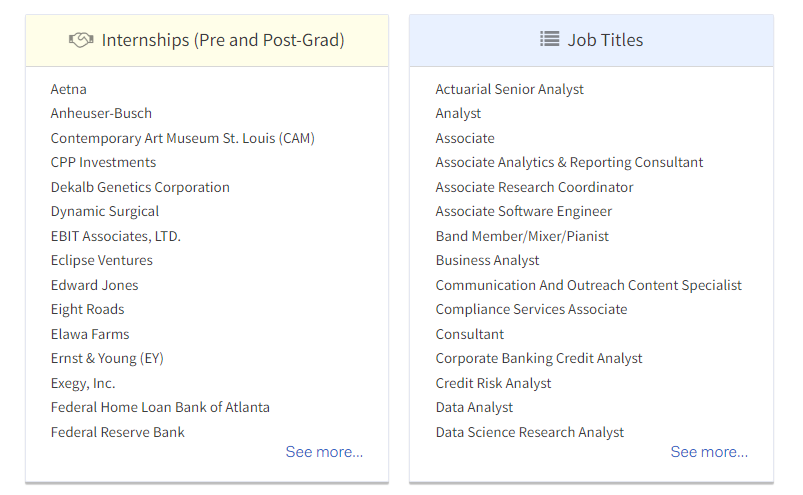The height and width of the screenshot is (495, 803).
Task: Open the CPP Investments entry
Action: tap(103, 163)
